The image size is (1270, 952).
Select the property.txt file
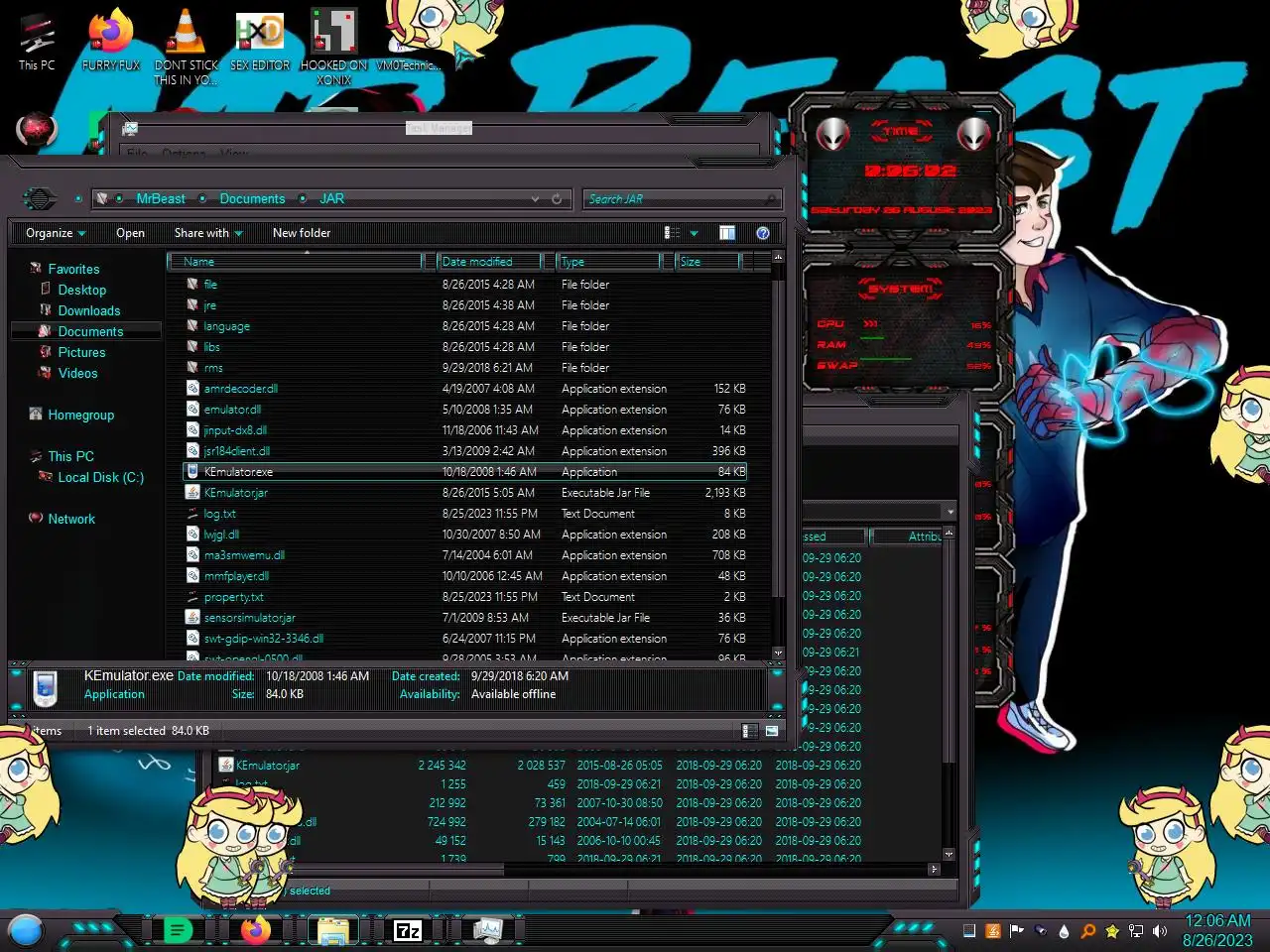[x=233, y=597]
